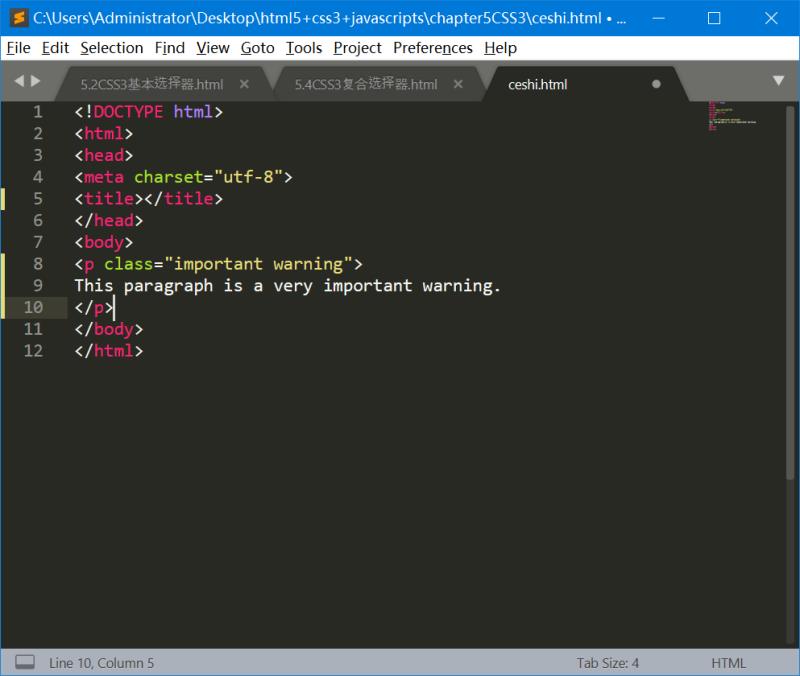Open the Help menu

(x=501, y=48)
